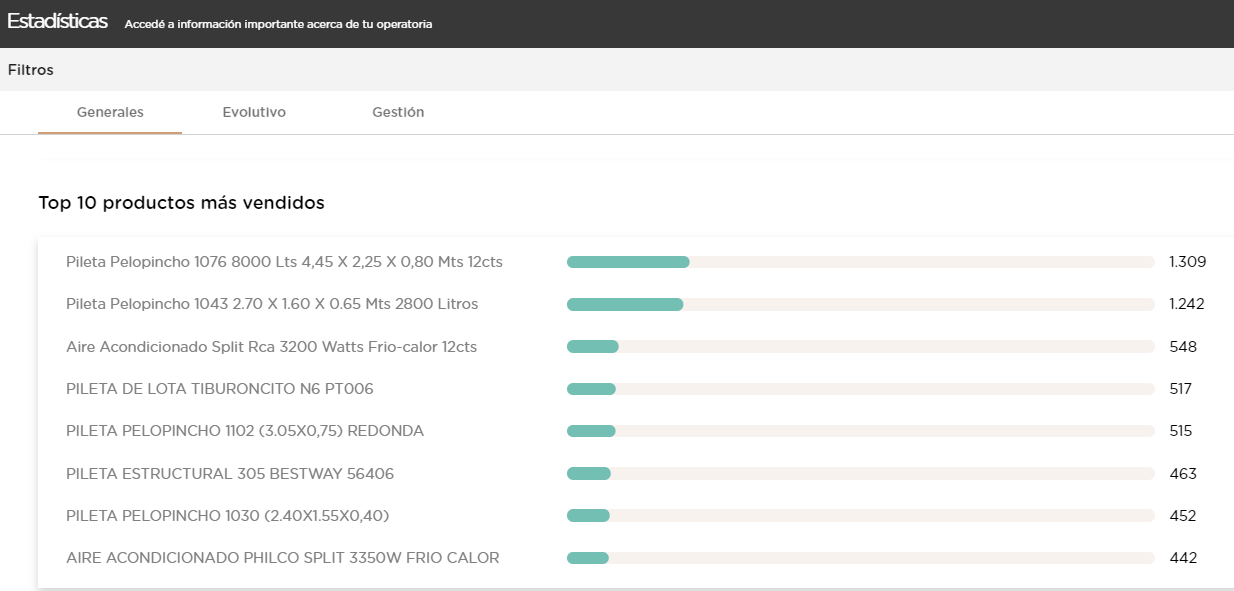Viewport: 1234px width, 591px height.
Task: Click the progress bar for TIBURONCITO N6 PT006
Action: point(861,389)
